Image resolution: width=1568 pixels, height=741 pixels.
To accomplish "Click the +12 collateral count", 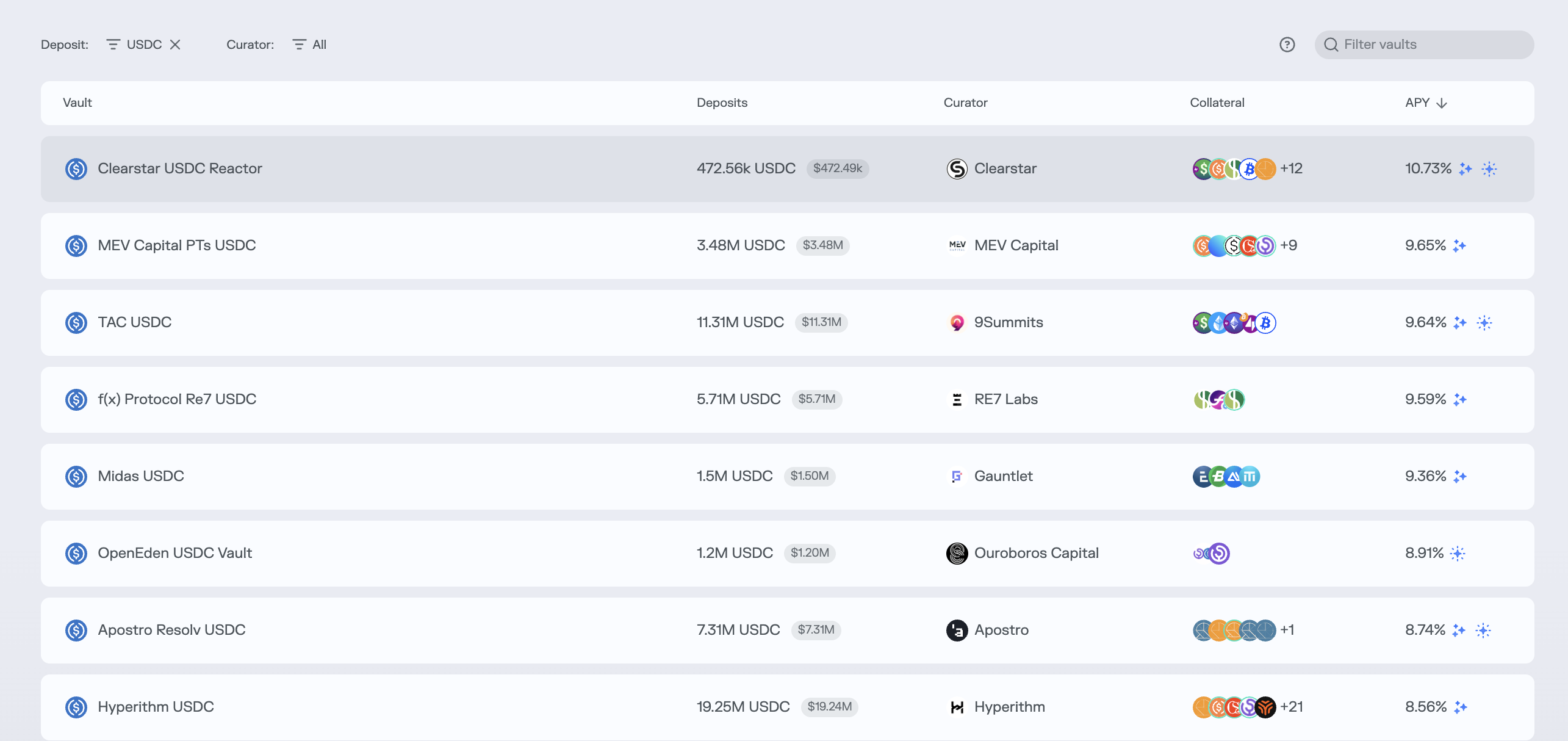I will click(x=1291, y=168).
